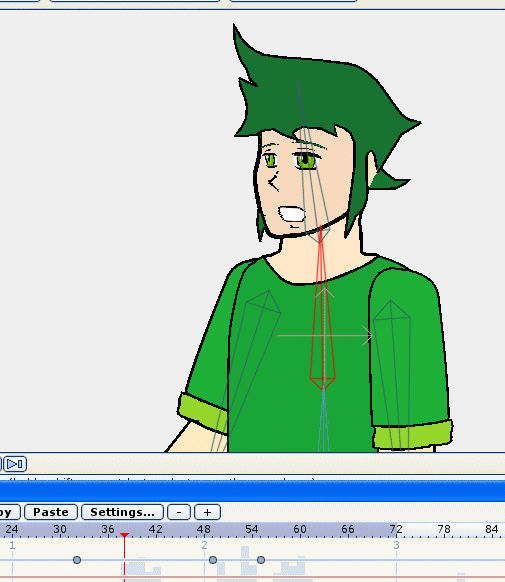Open timeline Settings... dialog

tap(122, 512)
